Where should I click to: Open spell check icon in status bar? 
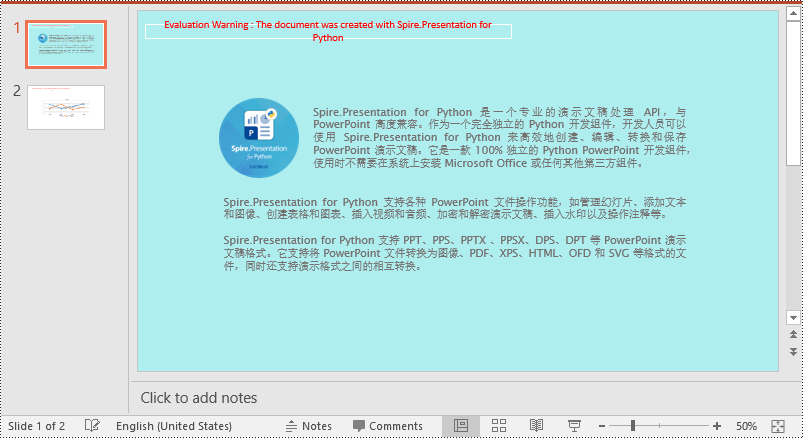click(x=92, y=426)
